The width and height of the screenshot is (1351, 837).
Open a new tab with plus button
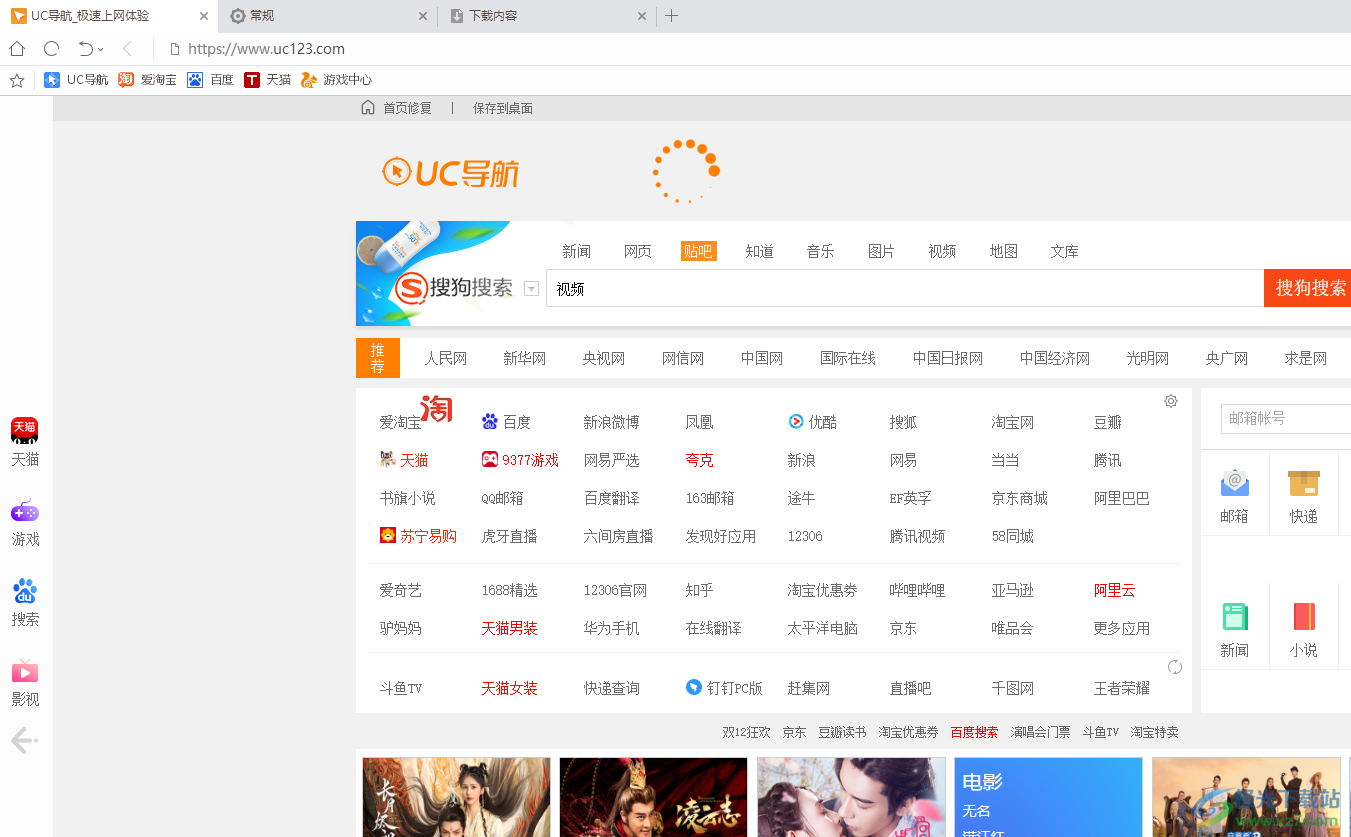coord(672,16)
